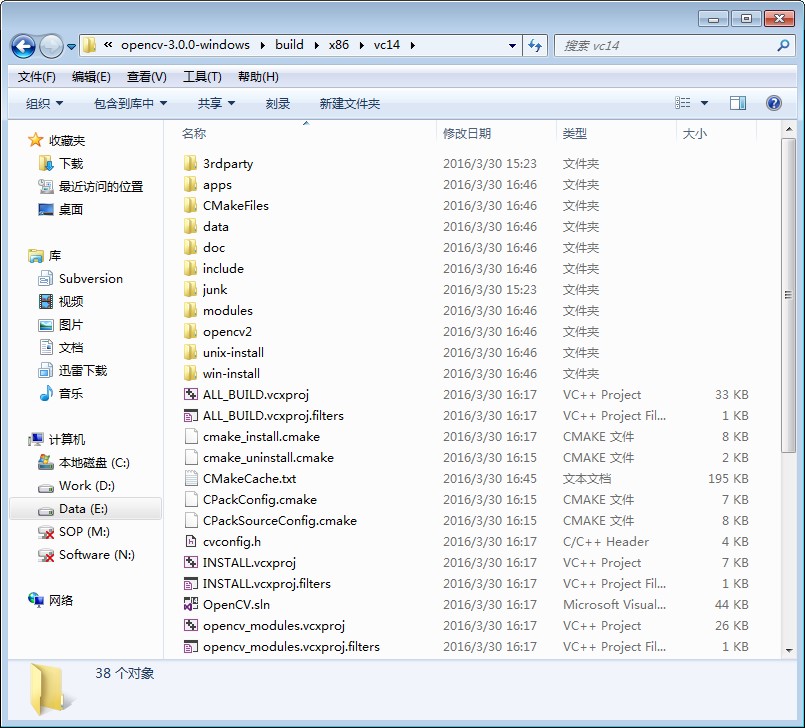
Task: Select Data (E:) drive
Action: tap(85, 509)
